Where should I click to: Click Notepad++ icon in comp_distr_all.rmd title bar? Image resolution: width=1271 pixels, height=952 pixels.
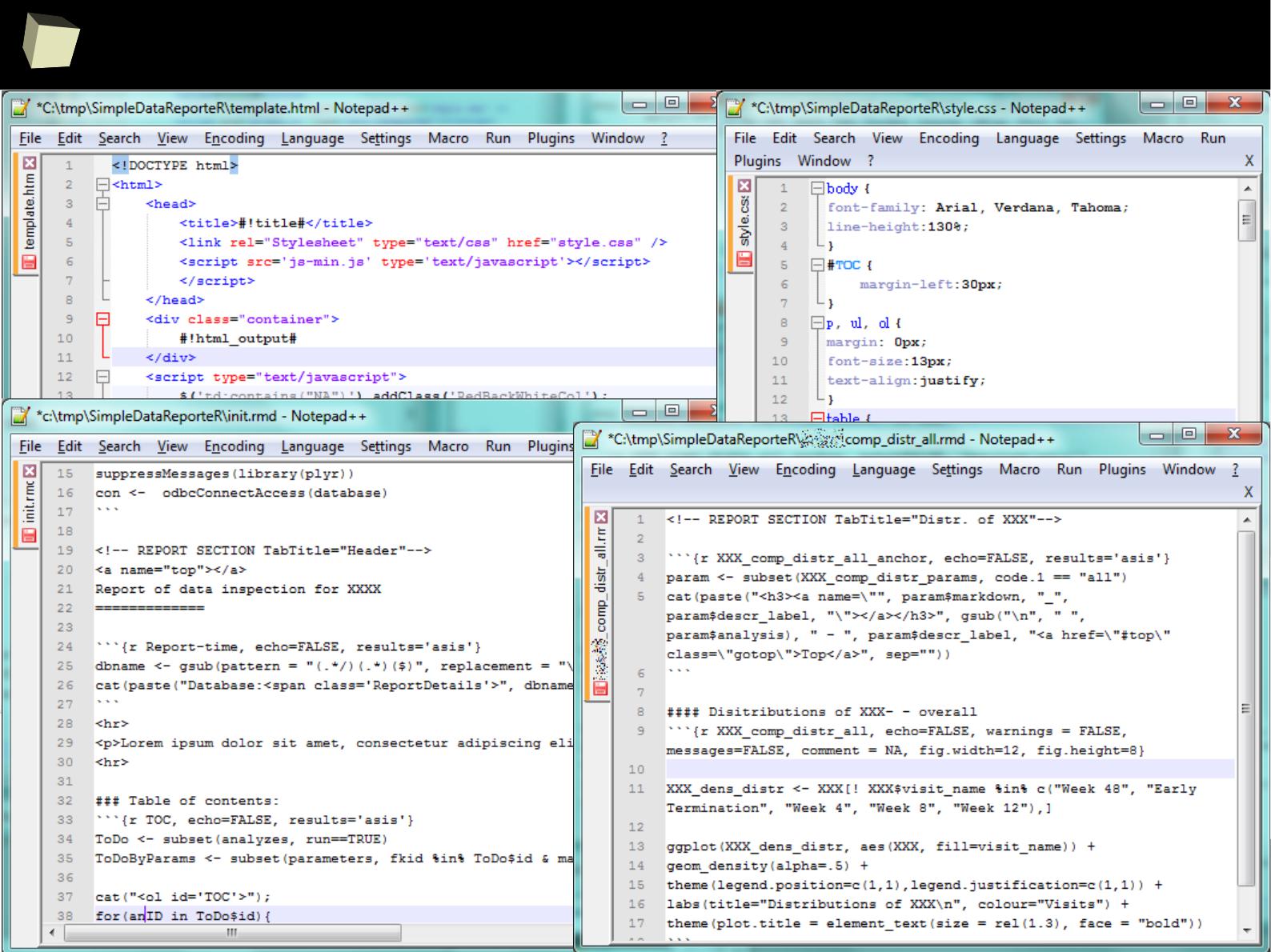592,439
